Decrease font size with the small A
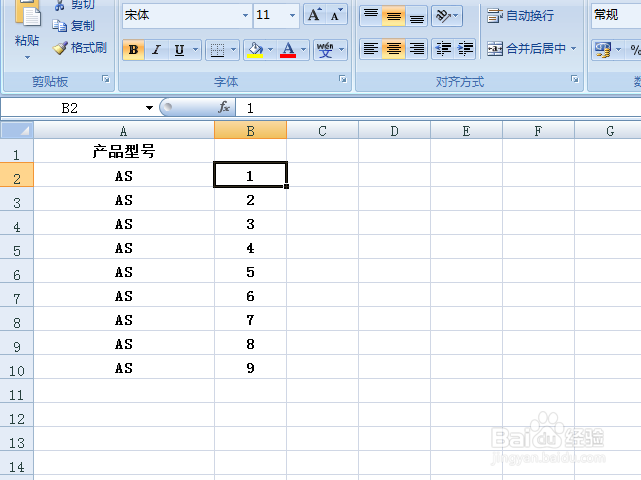 point(336,15)
